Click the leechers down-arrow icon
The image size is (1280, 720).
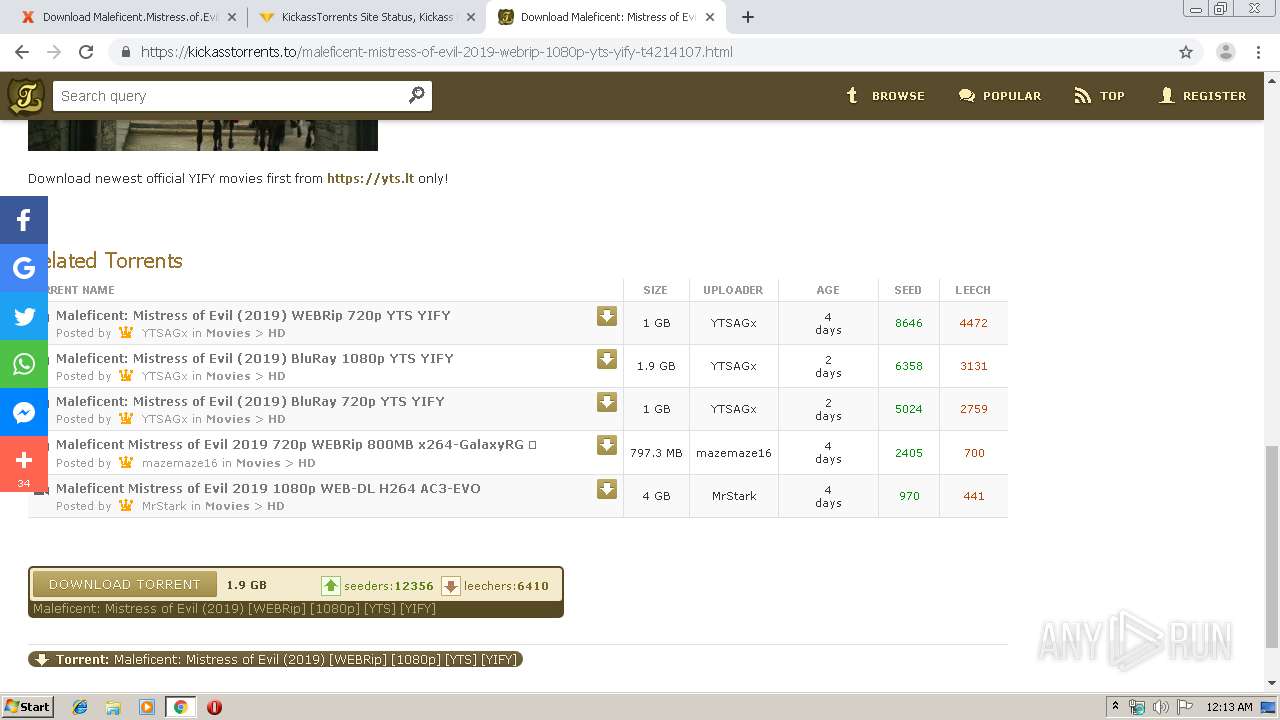pos(451,586)
